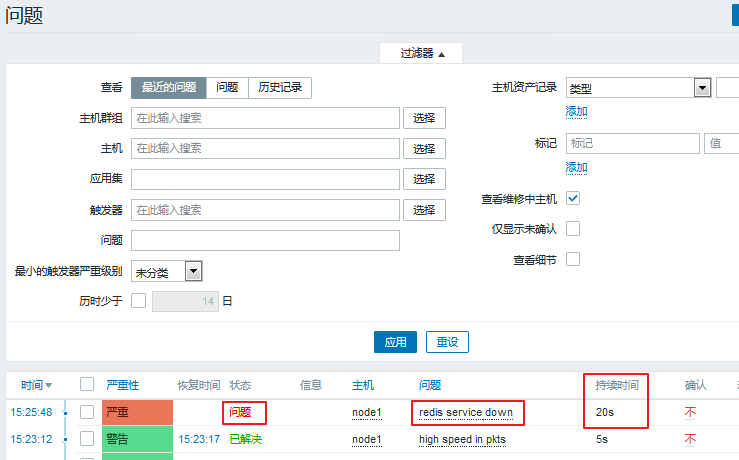Click the 主机群组 search input field
Screen dimensions: 739x460
click(265, 118)
